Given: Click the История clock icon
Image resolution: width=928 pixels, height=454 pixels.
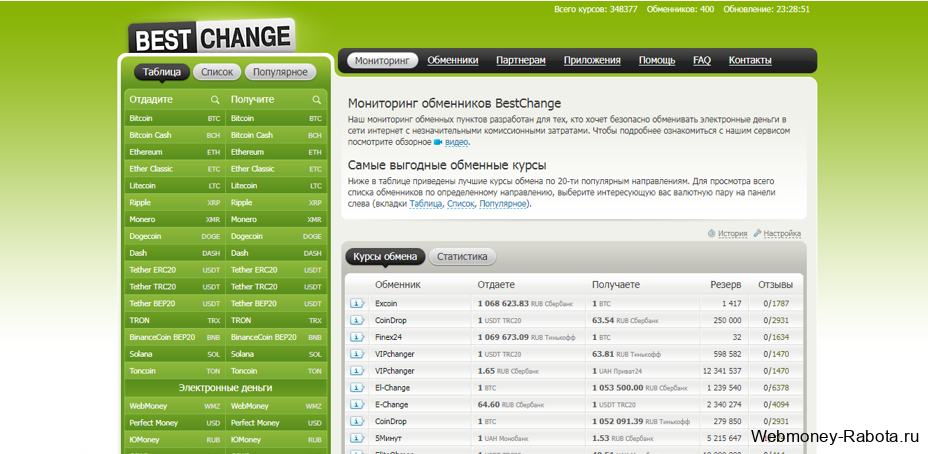Looking at the screenshot, I should point(711,233).
